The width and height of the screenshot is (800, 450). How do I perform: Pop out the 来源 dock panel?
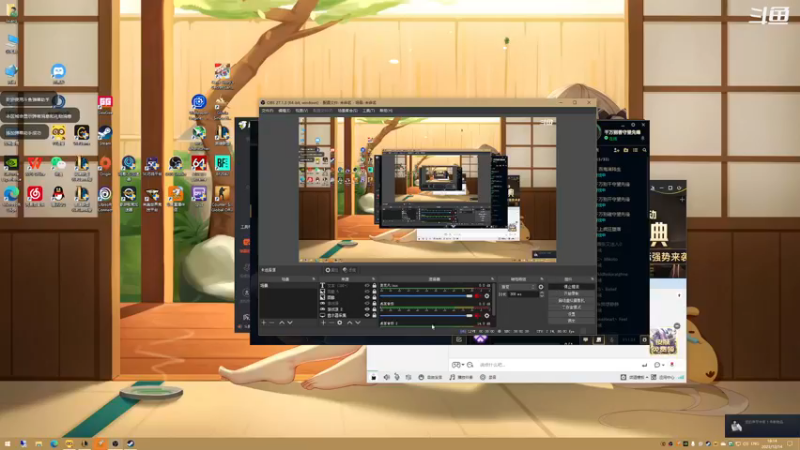pos(373,279)
